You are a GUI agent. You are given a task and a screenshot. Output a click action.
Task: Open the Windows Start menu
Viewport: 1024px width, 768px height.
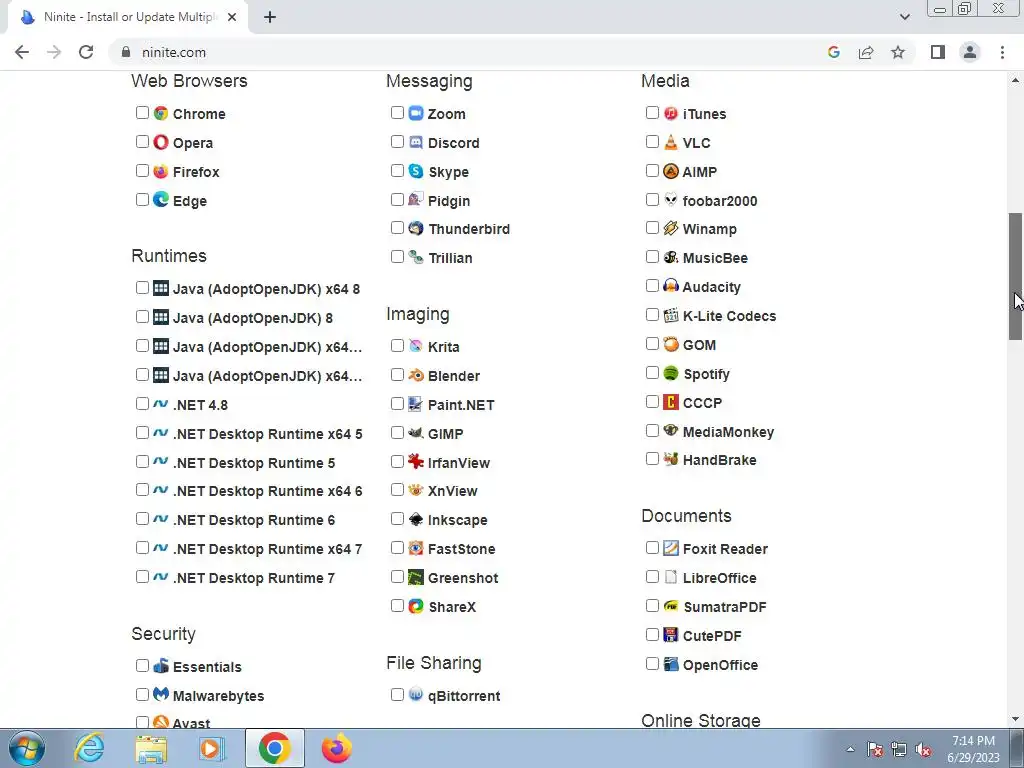27,748
